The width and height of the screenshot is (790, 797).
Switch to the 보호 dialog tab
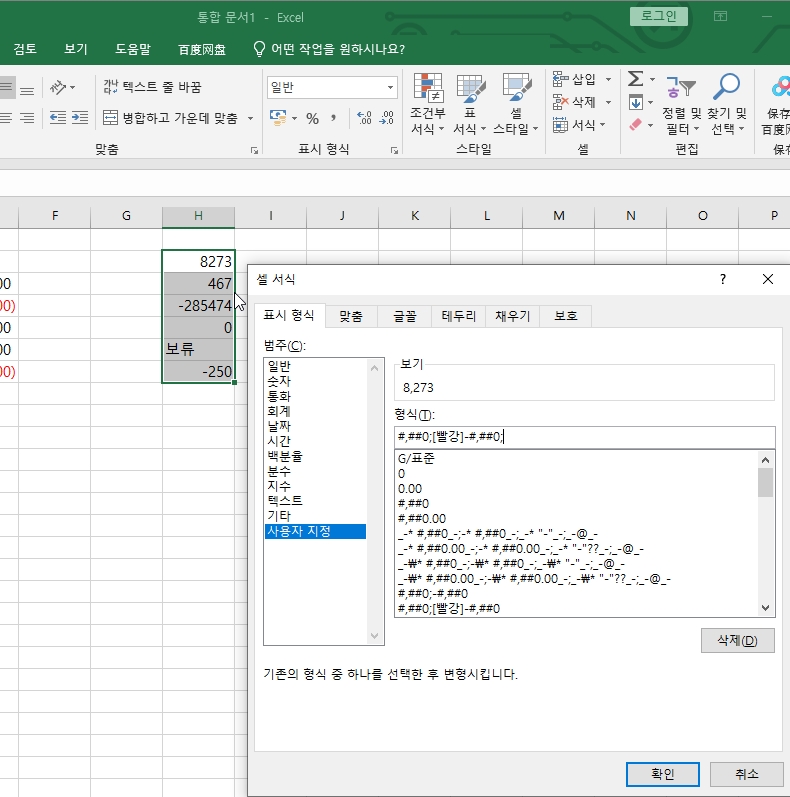point(566,316)
